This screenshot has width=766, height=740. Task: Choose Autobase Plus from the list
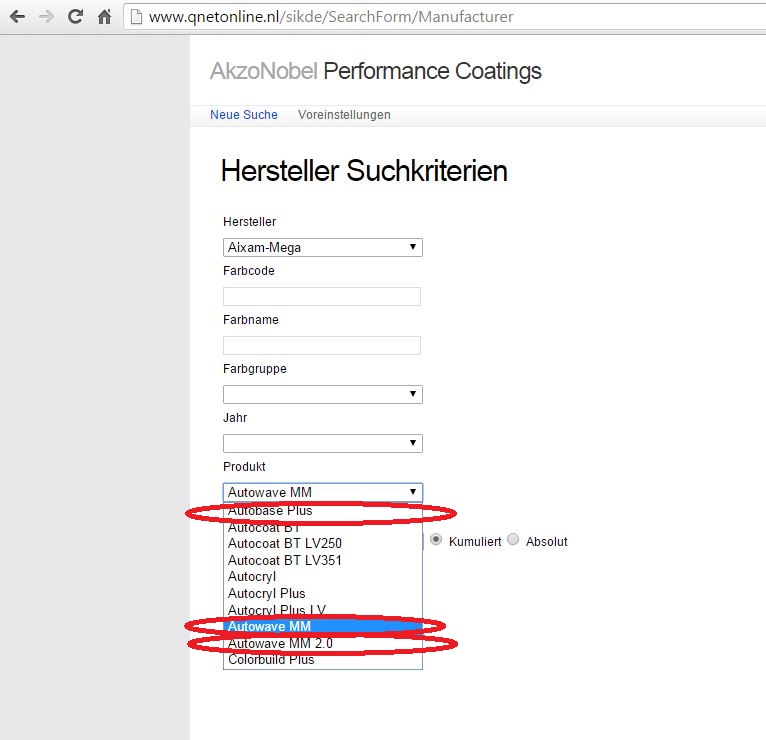[323, 511]
